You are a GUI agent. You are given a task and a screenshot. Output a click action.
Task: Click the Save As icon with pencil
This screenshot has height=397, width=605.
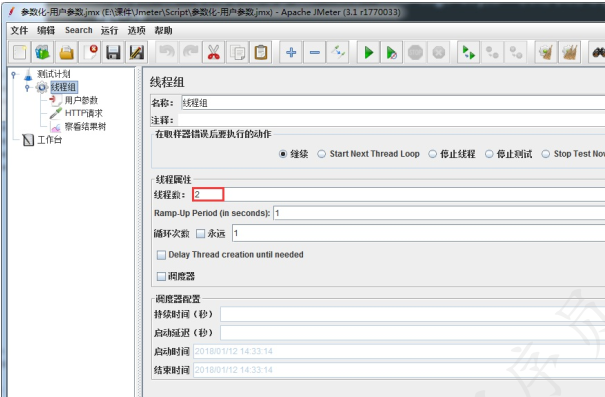click(x=137, y=52)
